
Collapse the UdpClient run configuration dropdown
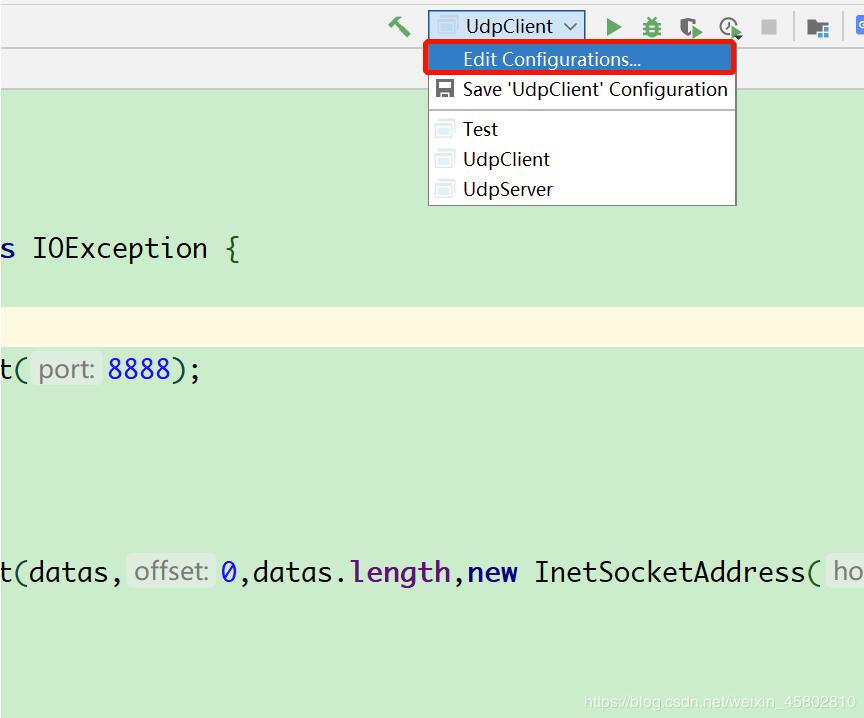pos(507,27)
